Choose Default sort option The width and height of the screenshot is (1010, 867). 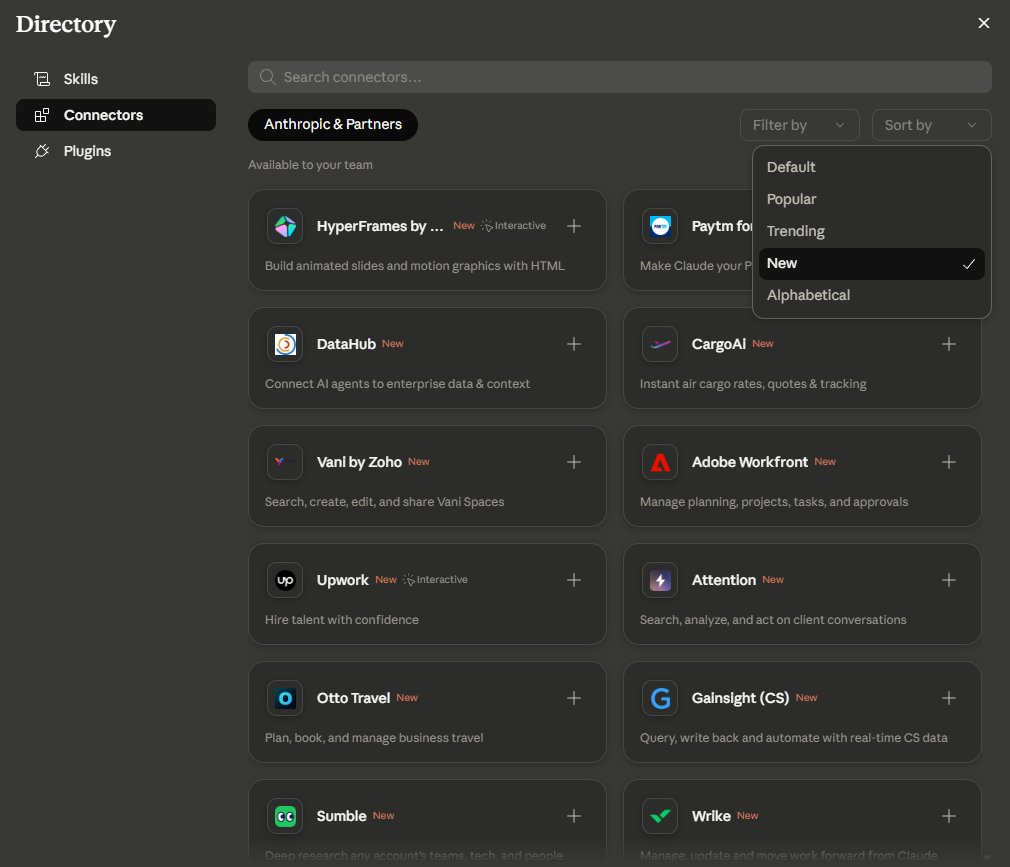click(x=872, y=167)
